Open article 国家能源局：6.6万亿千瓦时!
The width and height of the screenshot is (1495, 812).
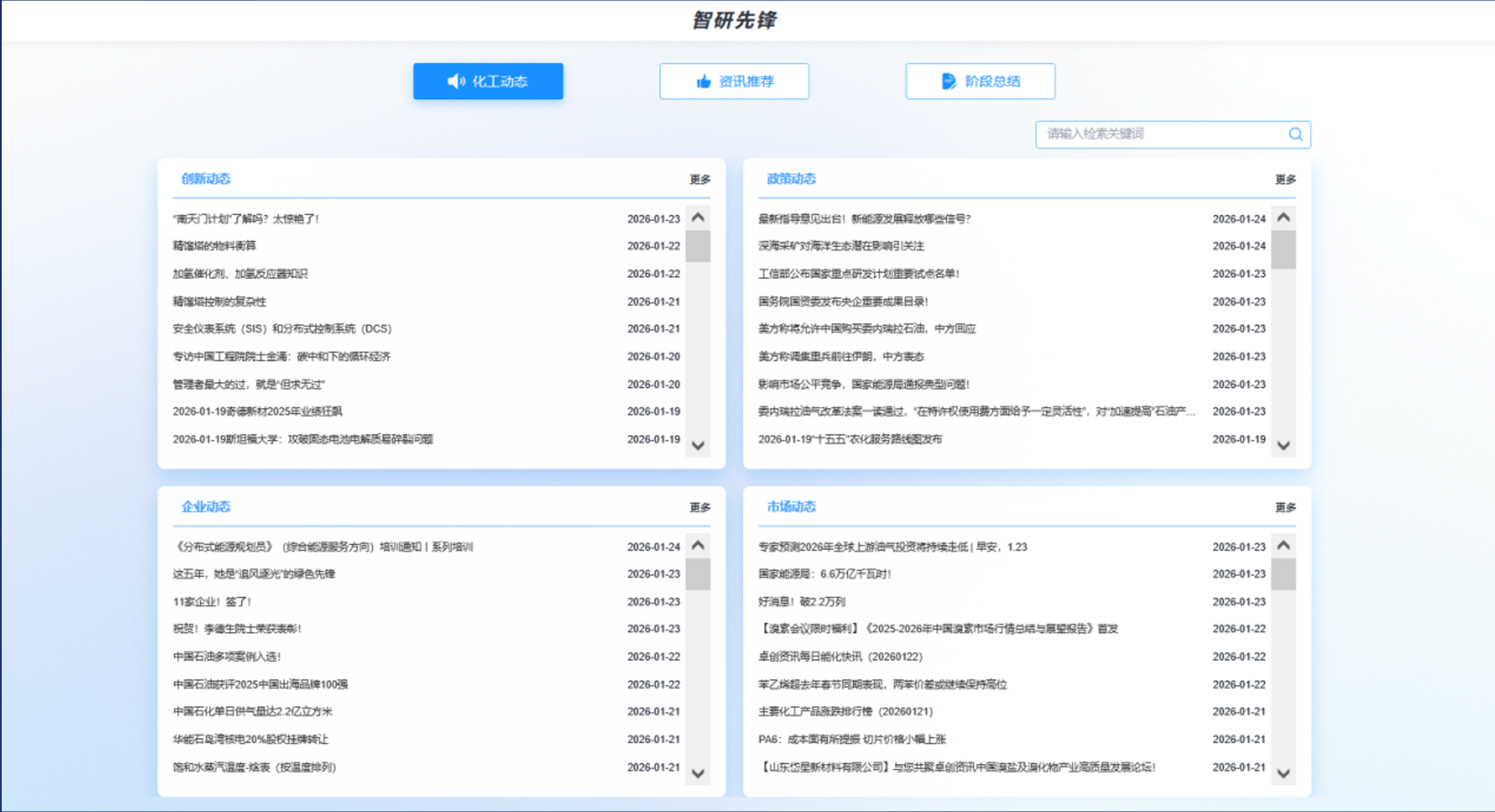point(824,574)
